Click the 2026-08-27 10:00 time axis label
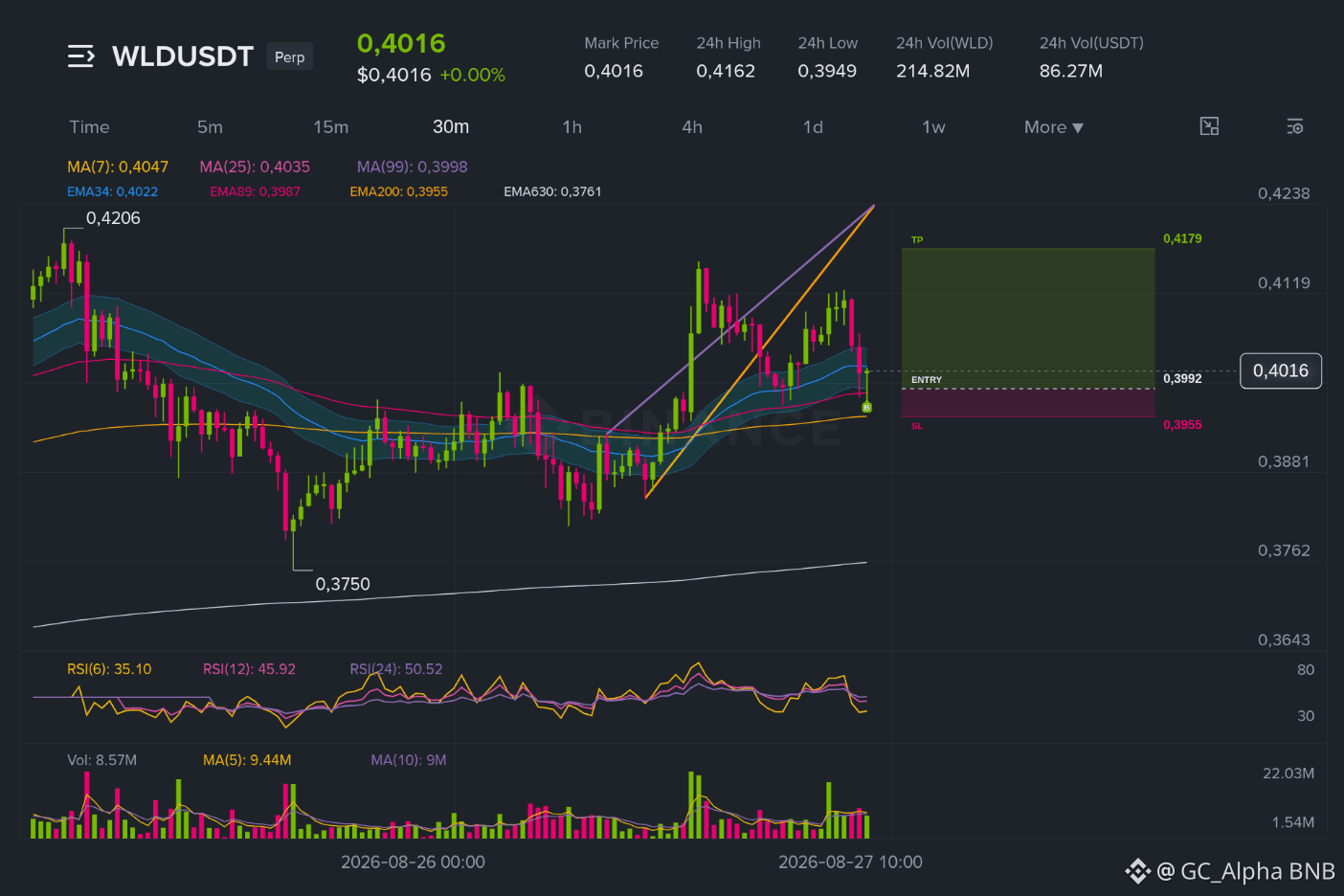Image resolution: width=1344 pixels, height=896 pixels. pos(850,862)
